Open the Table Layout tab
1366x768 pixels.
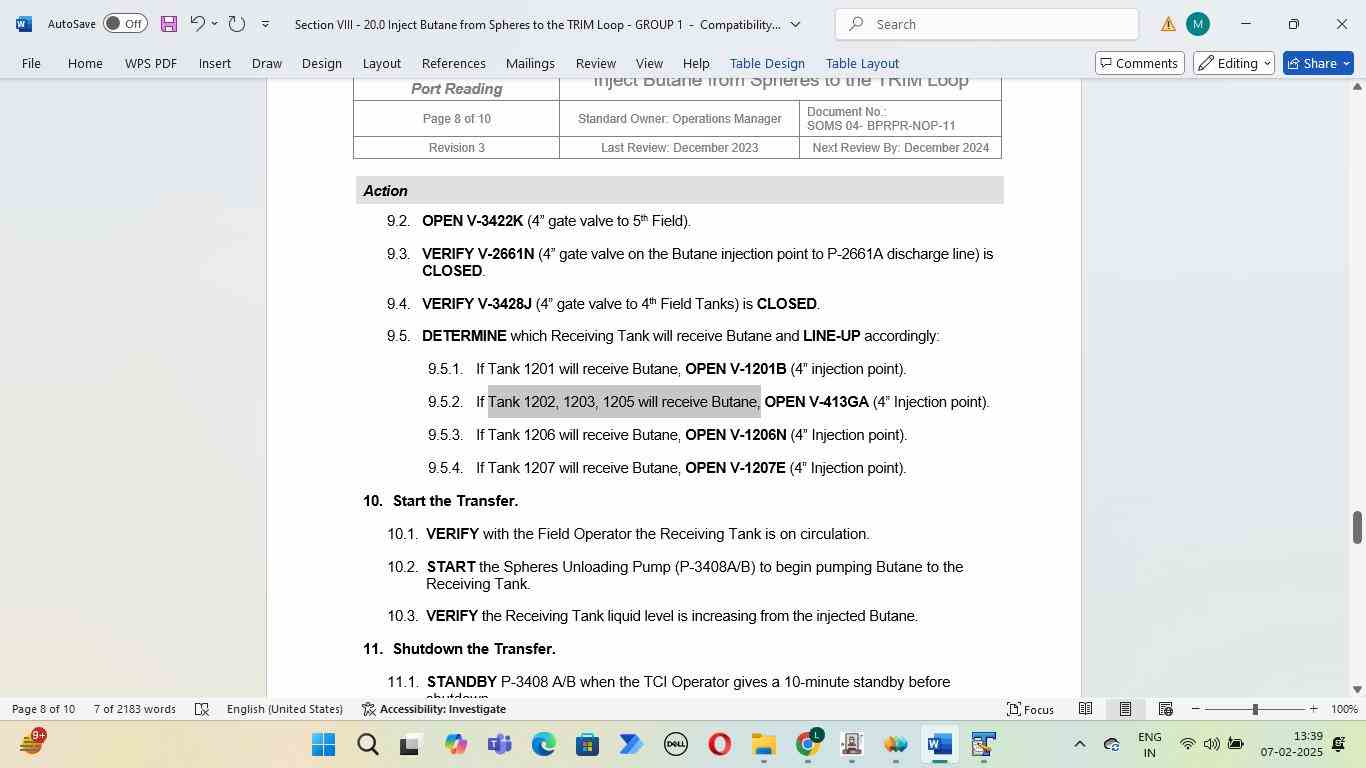coord(862,63)
